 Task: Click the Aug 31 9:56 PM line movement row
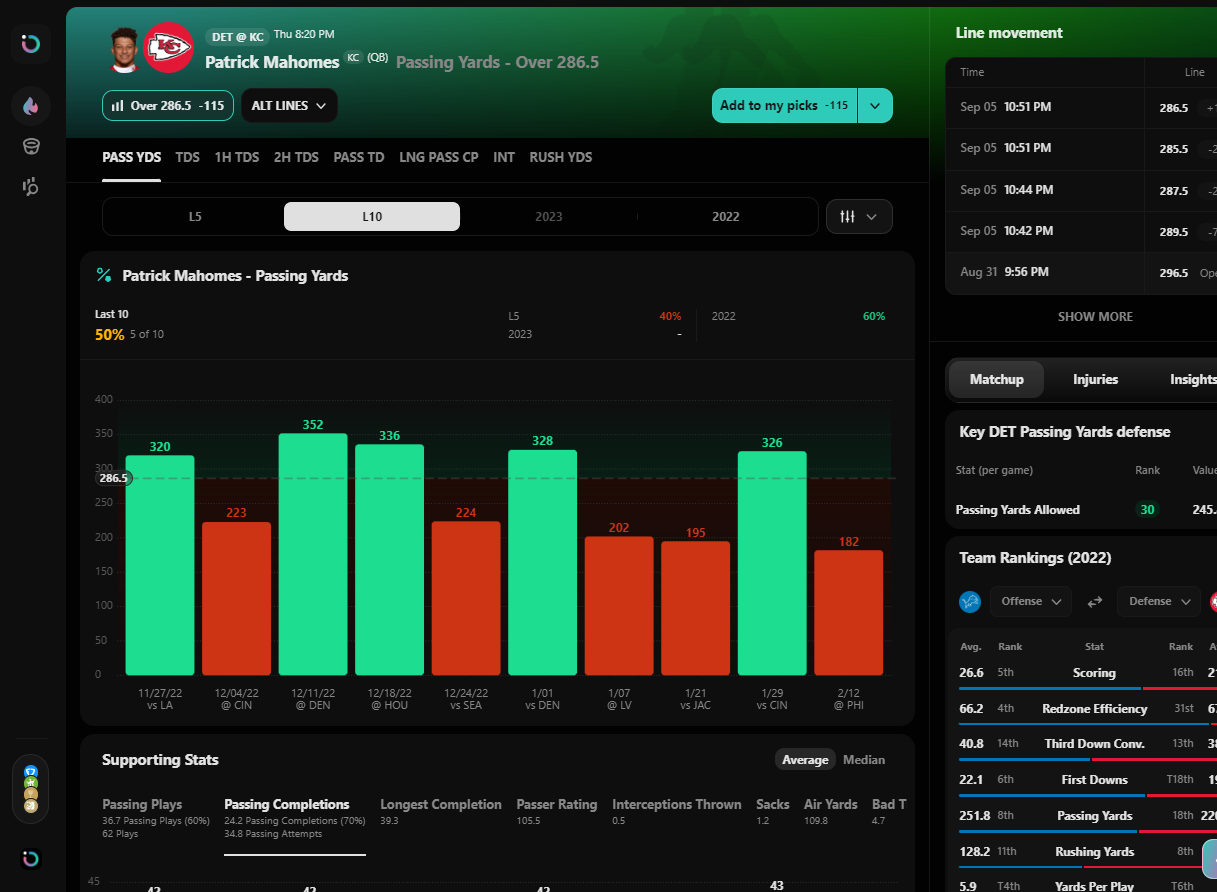pos(1081,272)
